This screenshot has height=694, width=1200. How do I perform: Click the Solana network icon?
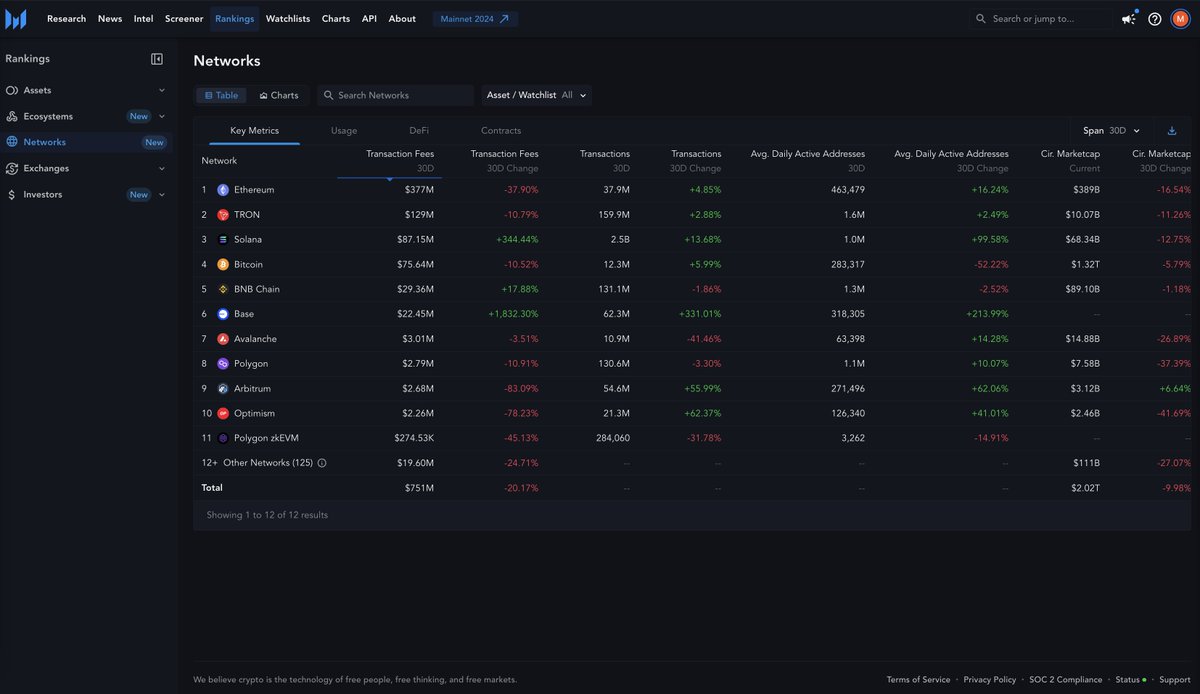(223, 240)
